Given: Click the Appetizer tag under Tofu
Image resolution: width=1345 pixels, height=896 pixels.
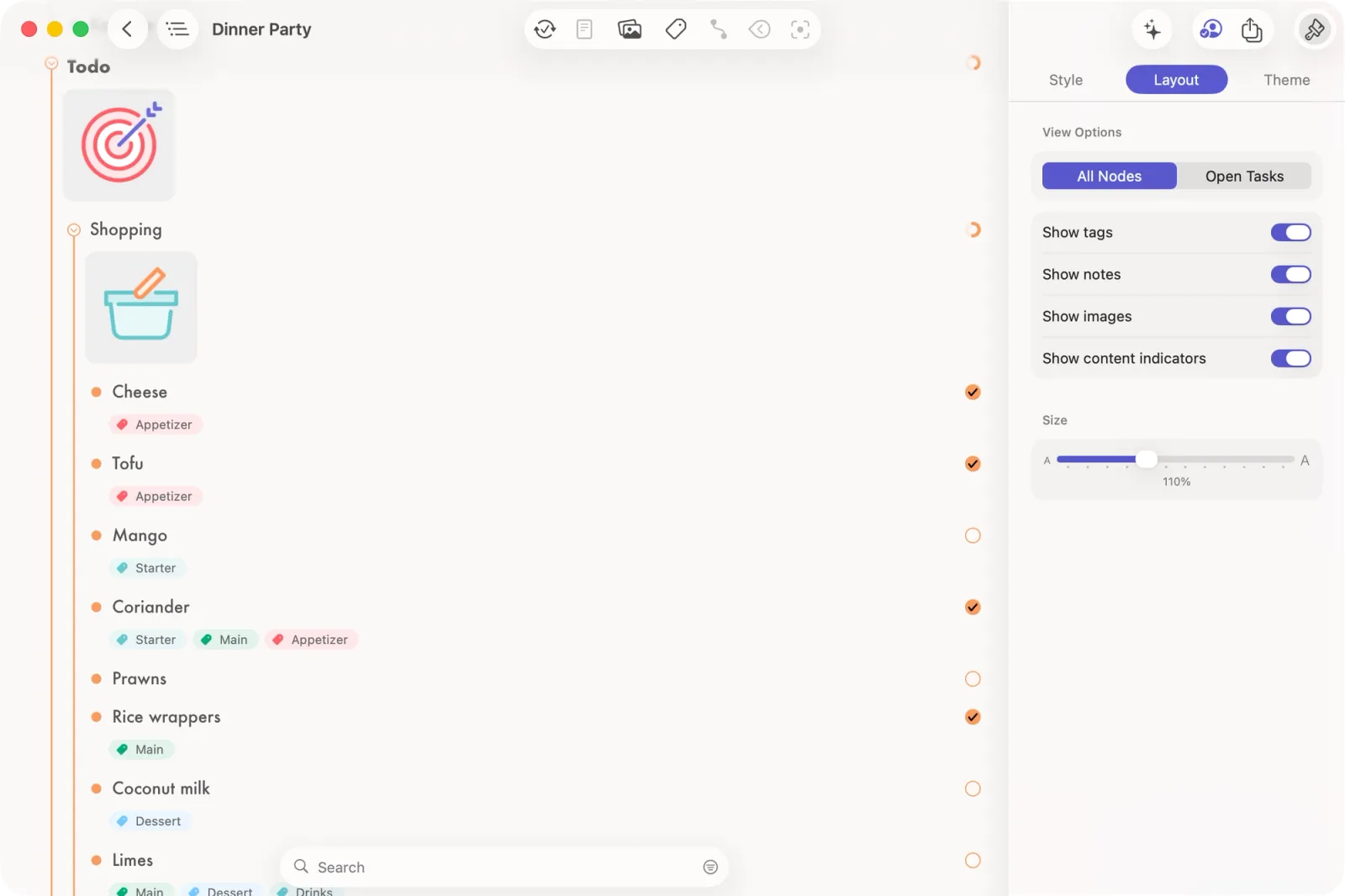Looking at the screenshot, I should pyautogui.click(x=156, y=497).
